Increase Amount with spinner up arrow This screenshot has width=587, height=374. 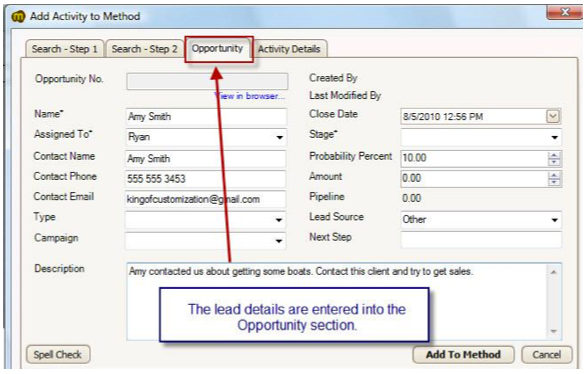(554, 175)
